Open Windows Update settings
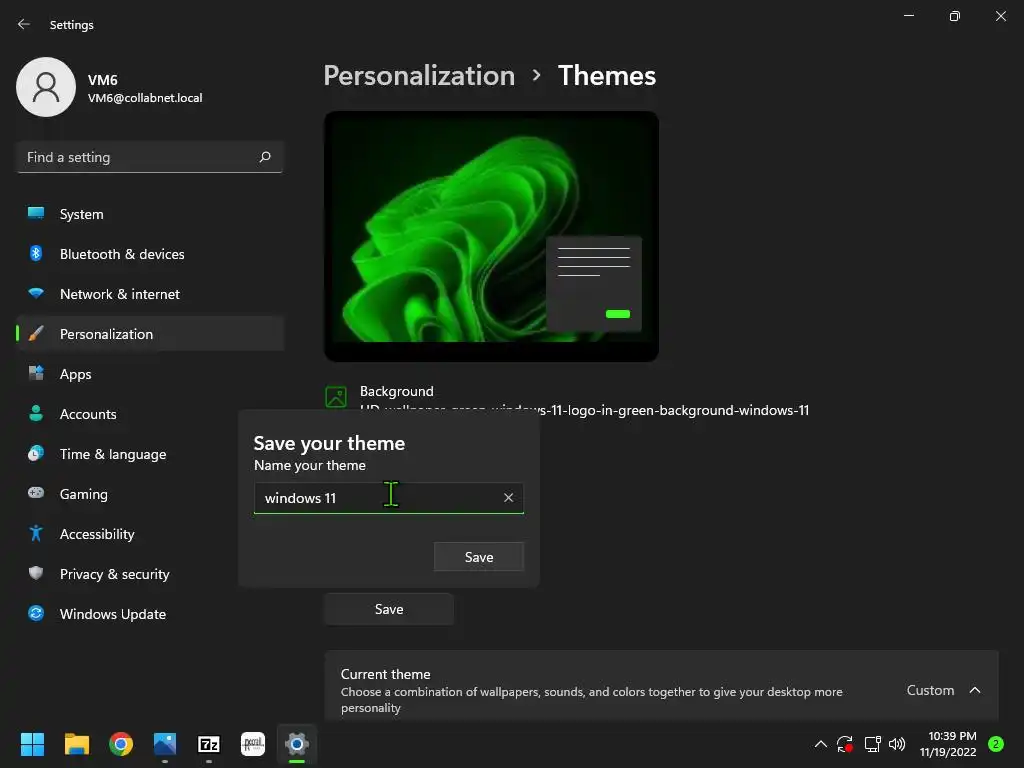The width and height of the screenshot is (1024, 768). [150, 614]
